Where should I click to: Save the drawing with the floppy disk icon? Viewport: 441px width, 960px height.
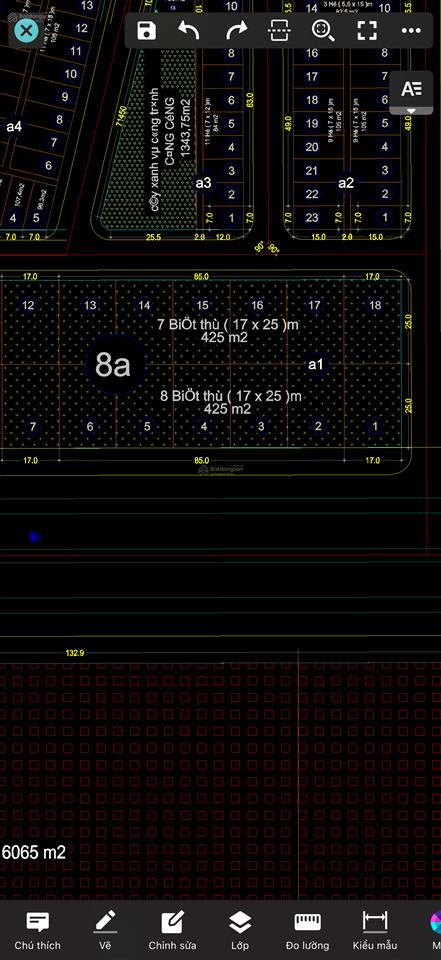tap(146, 30)
